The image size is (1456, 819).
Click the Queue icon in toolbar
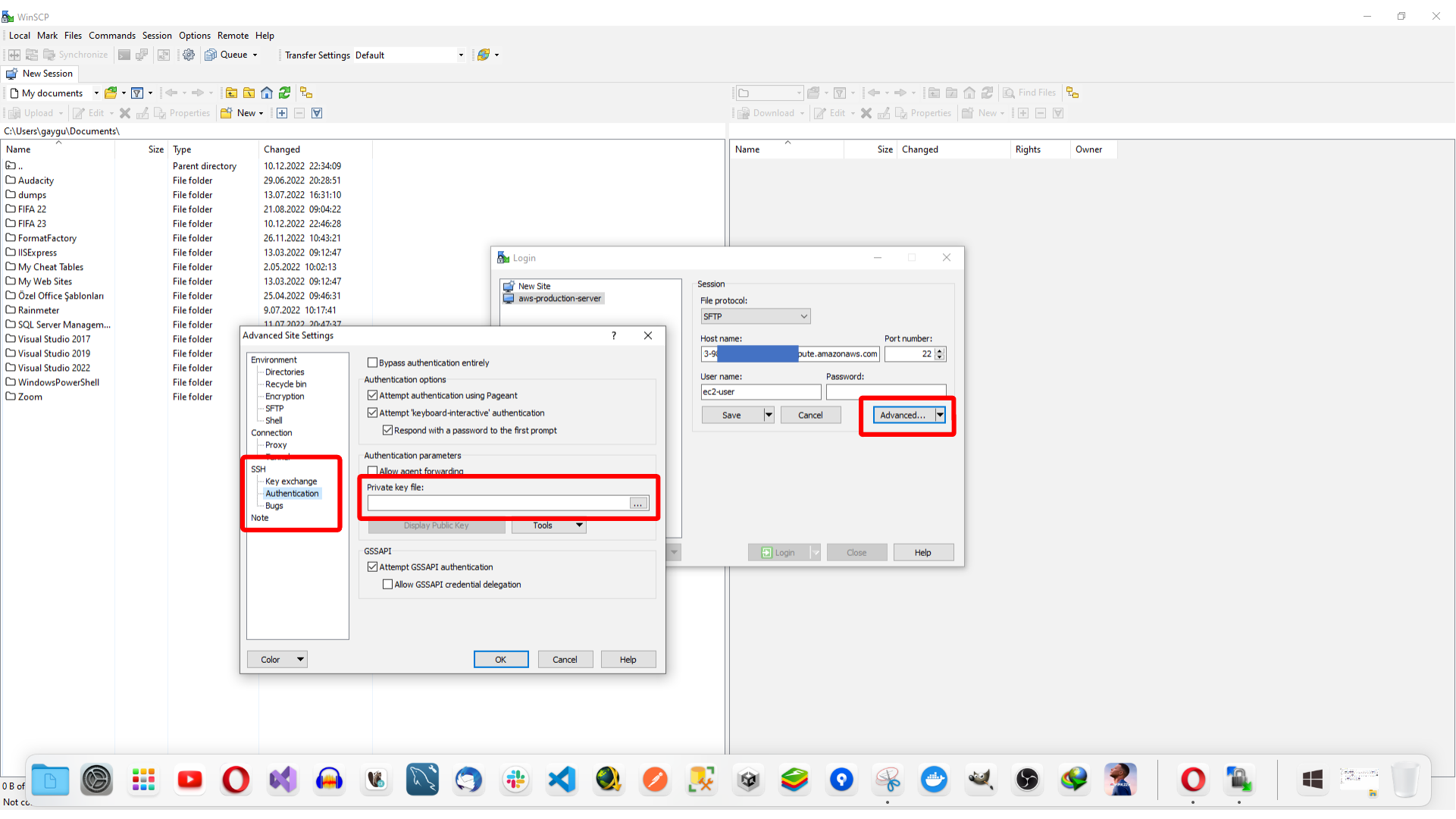[x=211, y=55]
